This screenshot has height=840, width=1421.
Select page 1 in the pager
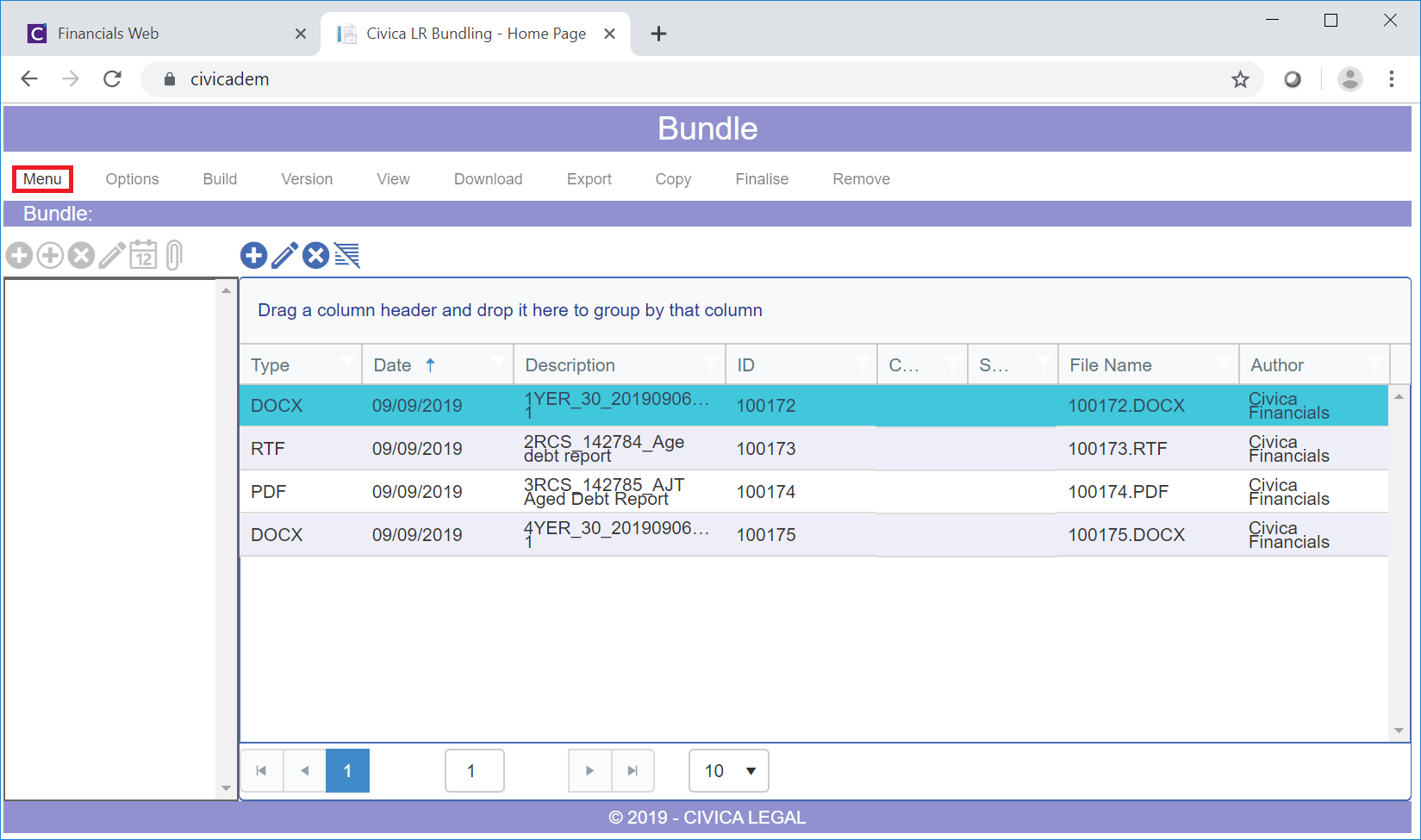[347, 770]
